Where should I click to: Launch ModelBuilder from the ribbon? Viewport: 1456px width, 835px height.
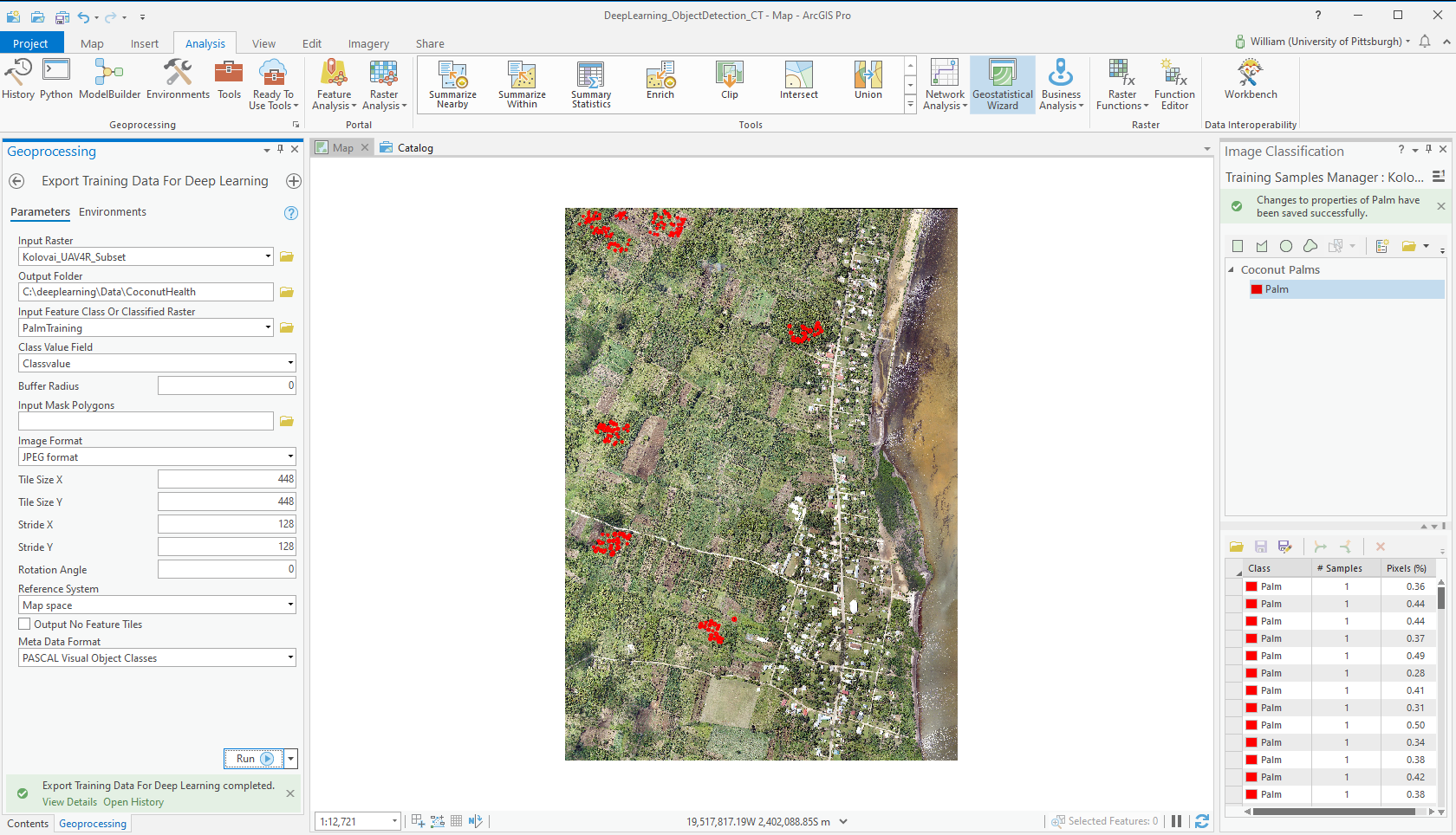pos(109,80)
